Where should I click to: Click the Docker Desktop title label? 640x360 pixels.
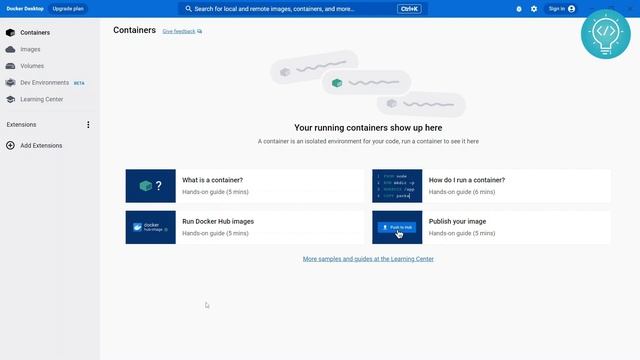pos(25,9)
